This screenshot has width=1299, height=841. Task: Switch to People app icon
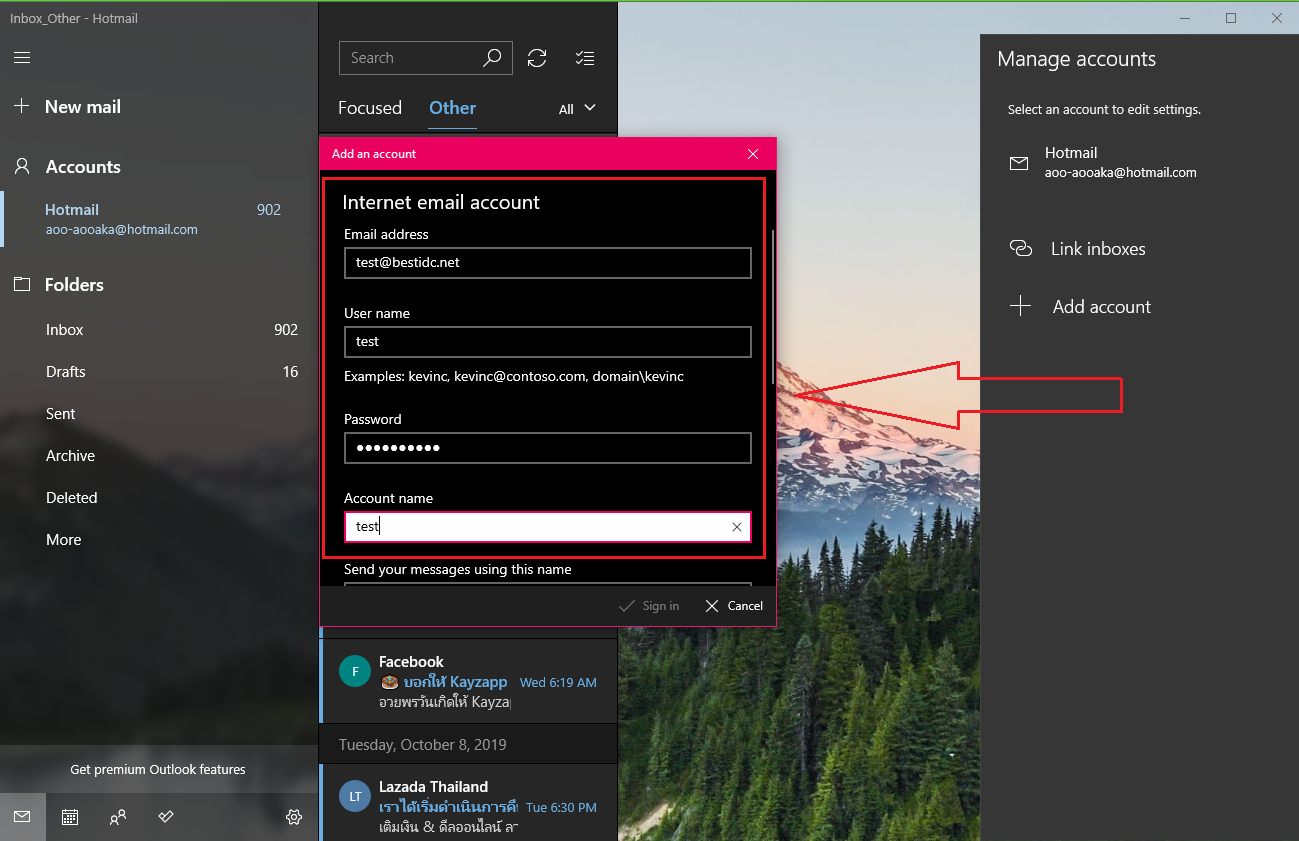pyautogui.click(x=118, y=817)
